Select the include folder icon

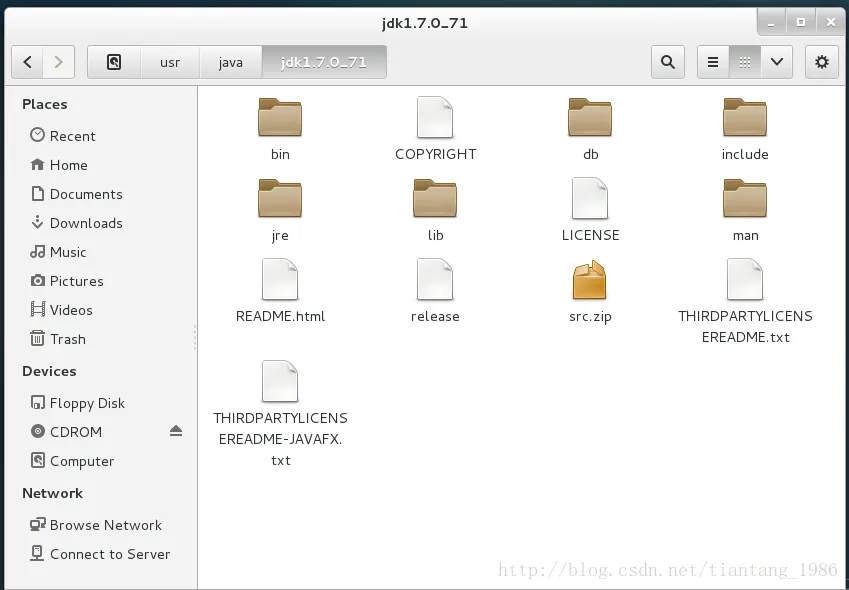click(x=745, y=117)
